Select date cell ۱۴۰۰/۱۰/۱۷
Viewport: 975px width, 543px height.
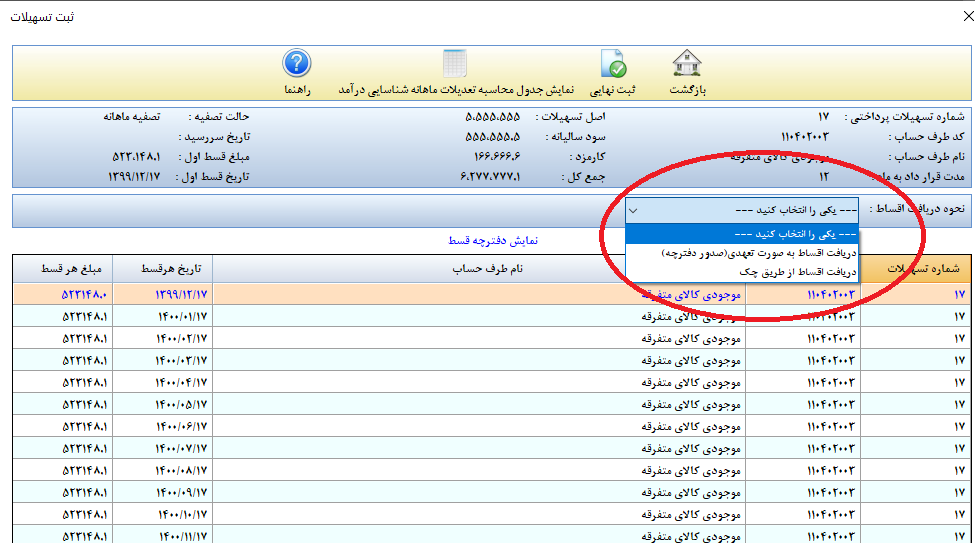163,514
